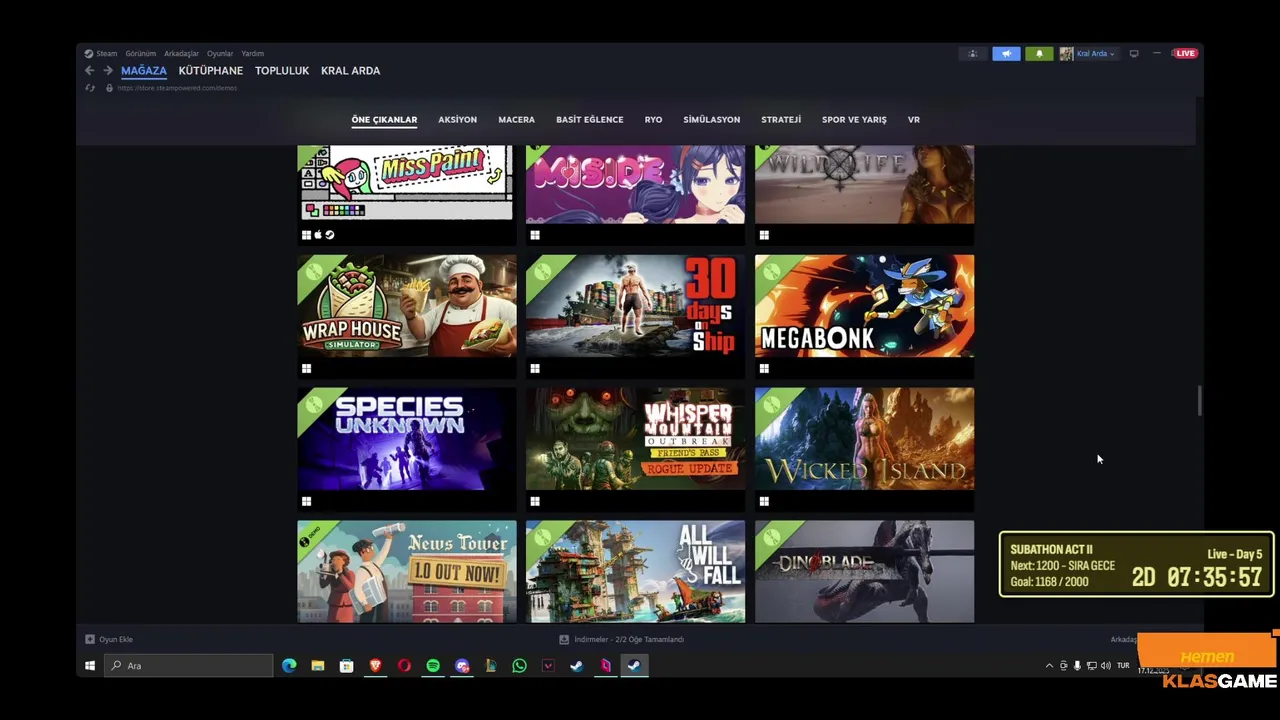
Task: Click the padlock icon beside the URL
Action: point(109,88)
